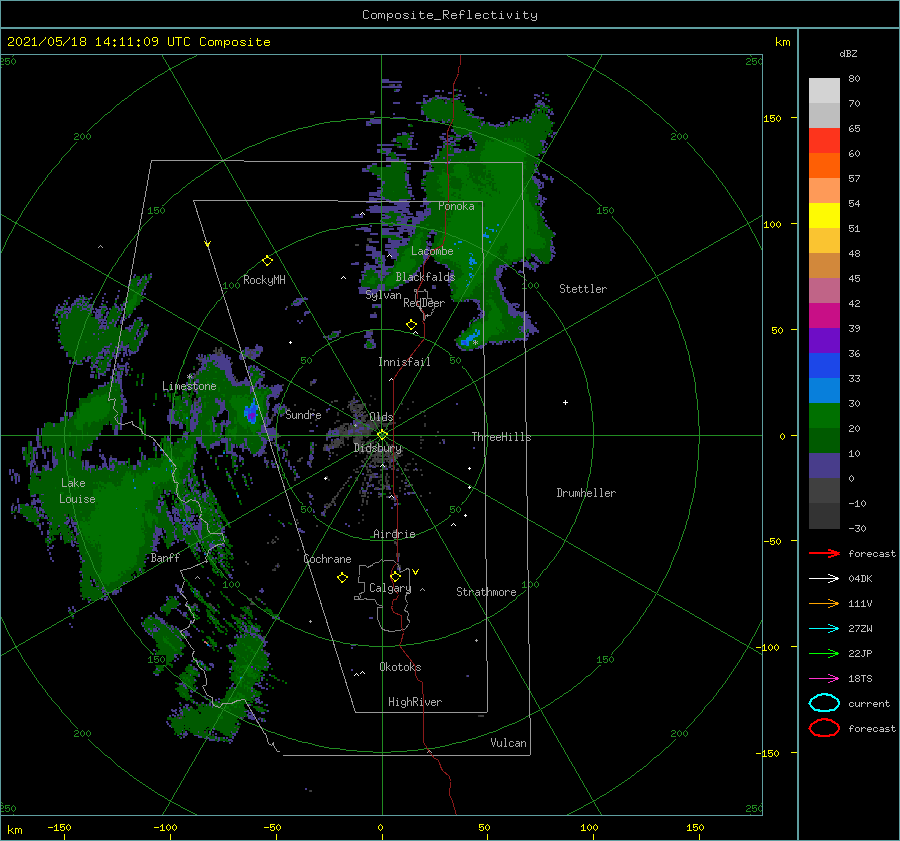Click the Sundre label
This screenshot has height=841, width=900.
pos(303,414)
